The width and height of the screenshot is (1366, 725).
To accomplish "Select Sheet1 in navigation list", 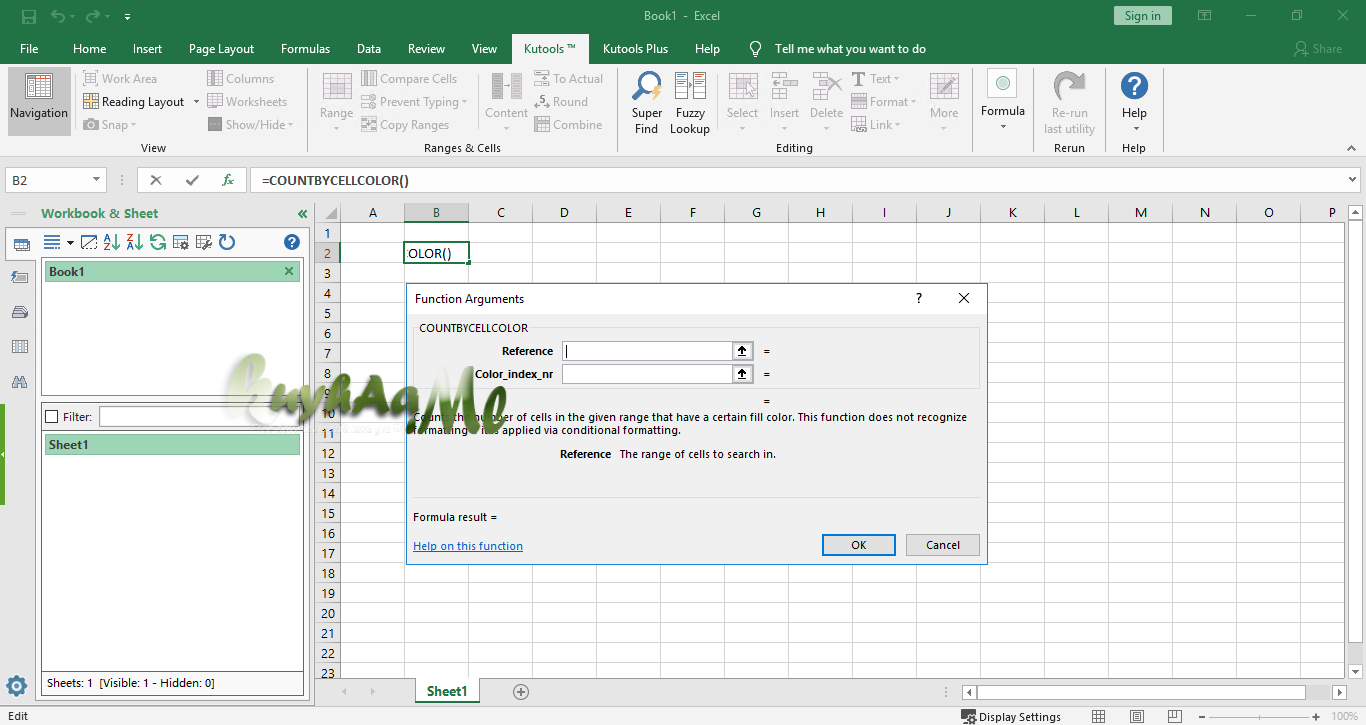I will pos(172,445).
